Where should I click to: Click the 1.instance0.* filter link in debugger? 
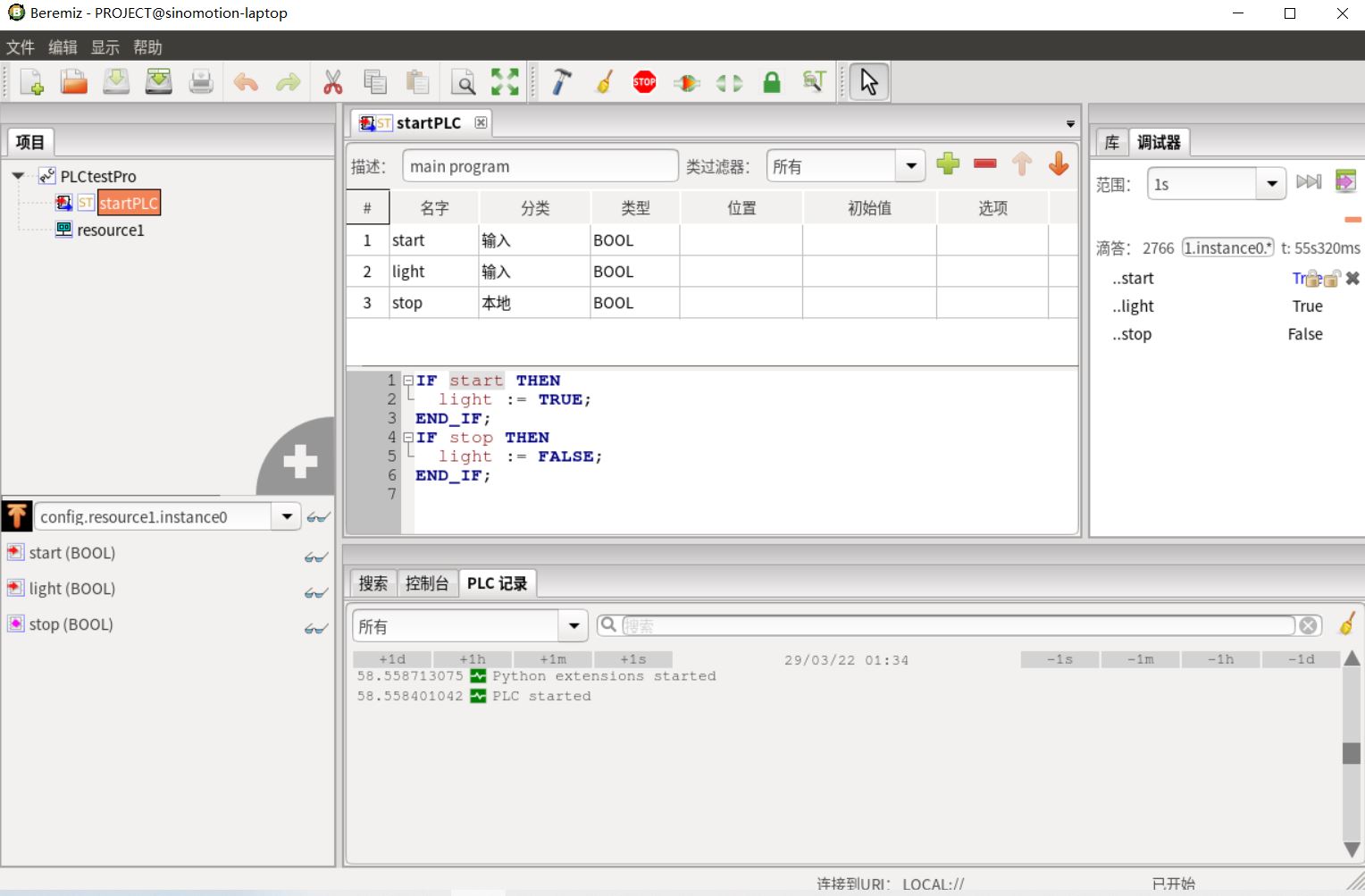point(1227,247)
